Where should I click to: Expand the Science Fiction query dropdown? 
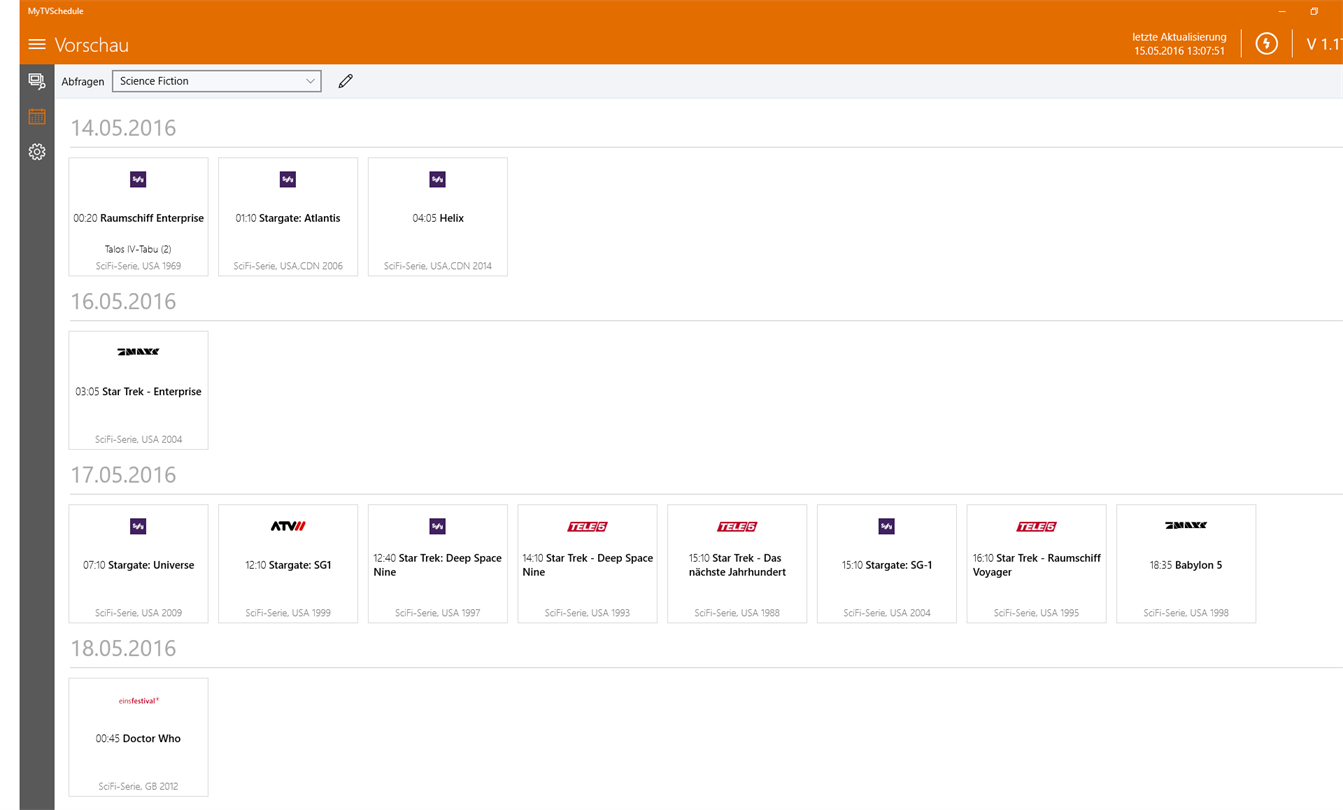click(x=217, y=81)
